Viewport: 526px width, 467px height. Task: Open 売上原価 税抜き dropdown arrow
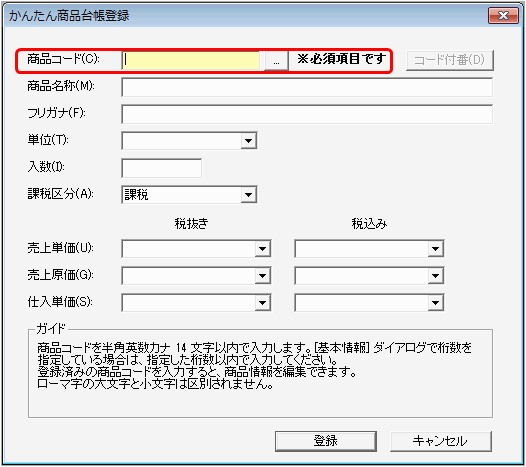tap(262, 276)
